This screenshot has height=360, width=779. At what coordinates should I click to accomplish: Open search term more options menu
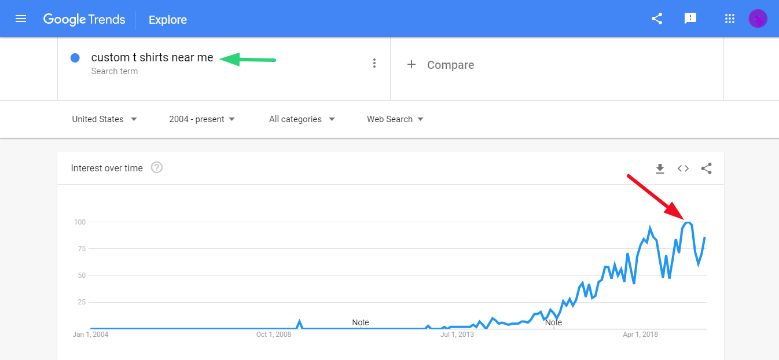[x=374, y=63]
